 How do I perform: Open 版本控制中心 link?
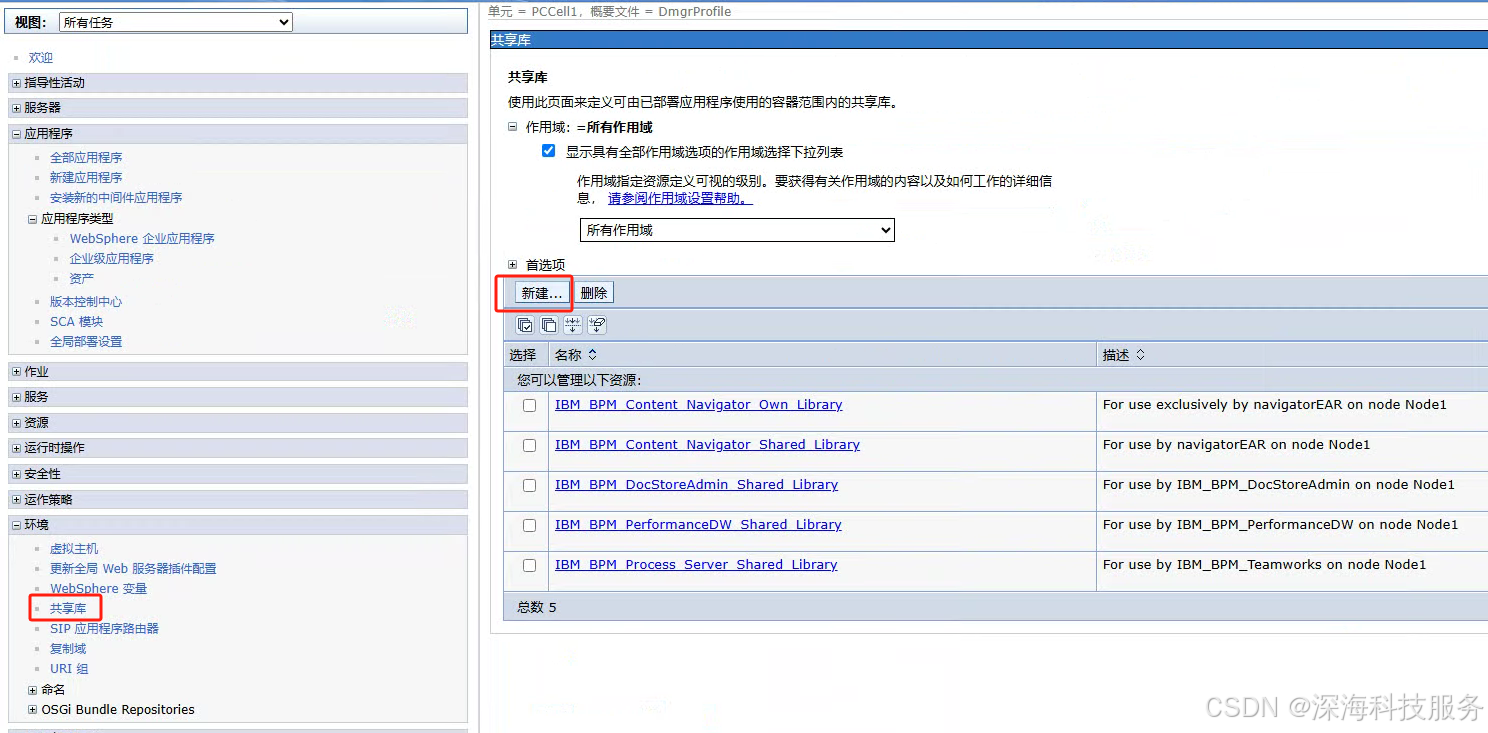point(86,302)
